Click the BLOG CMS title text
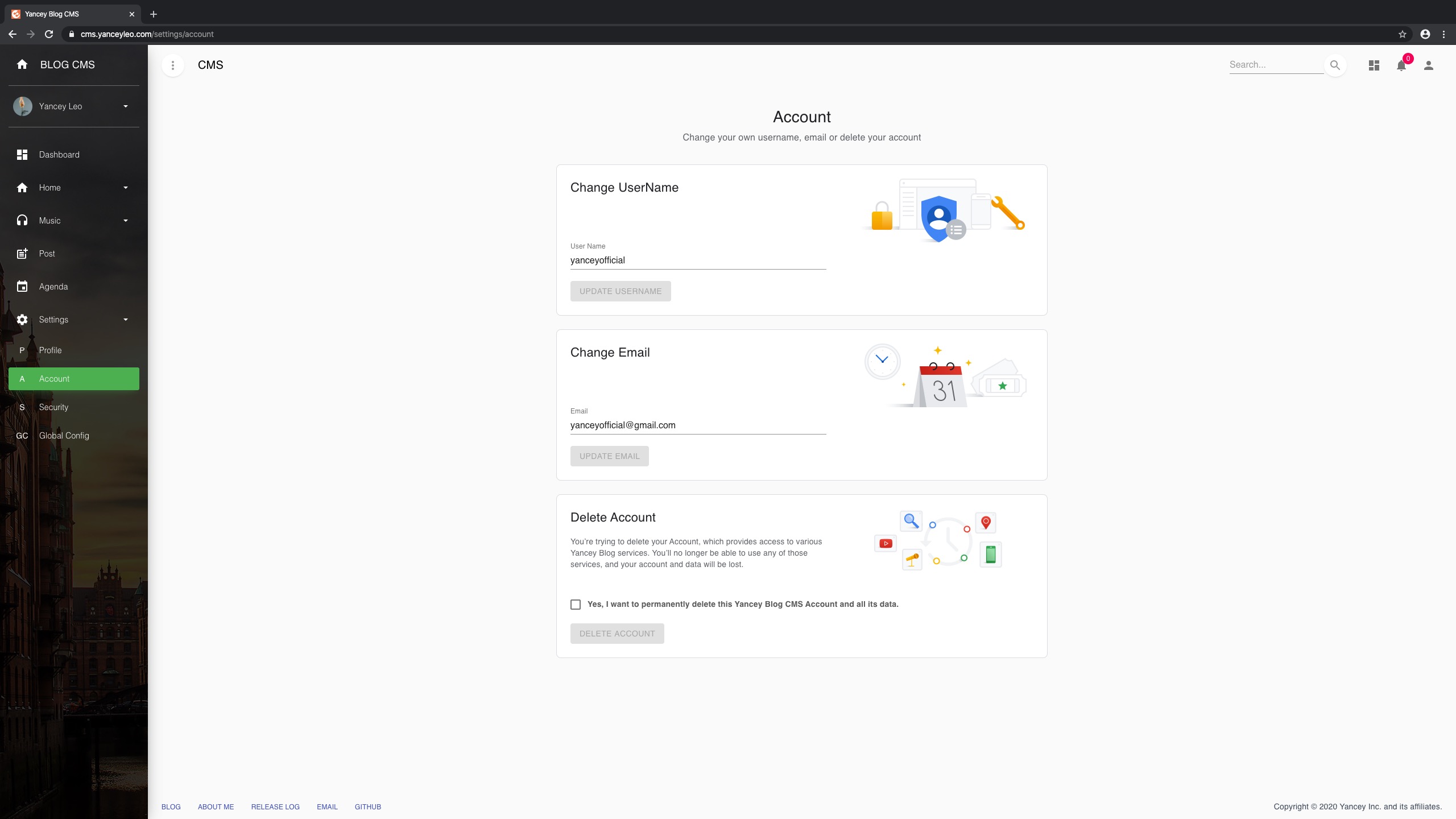Image resolution: width=1456 pixels, height=819 pixels. tap(68, 65)
